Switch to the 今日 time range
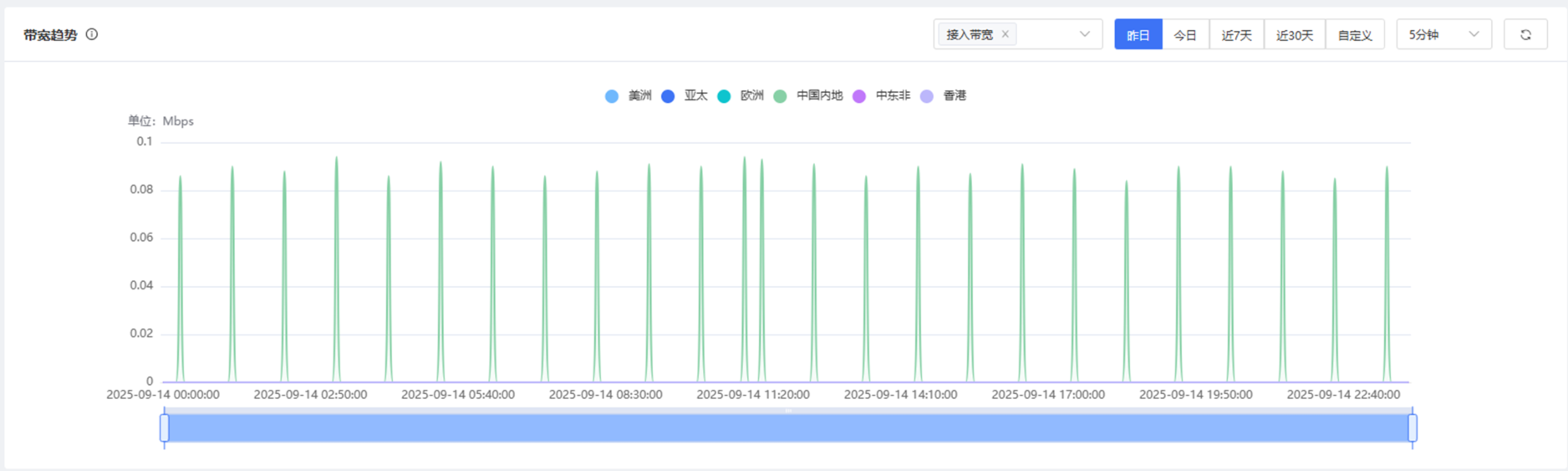Screen dimensions: 1568x471 point(1185,35)
